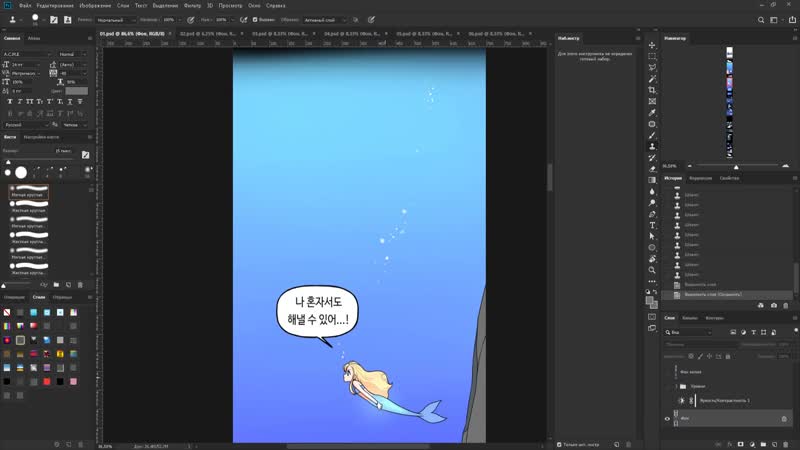The height and width of the screenshot is (450, 800).
Task: Filter layers by type (T) icon
Action: 754,332
